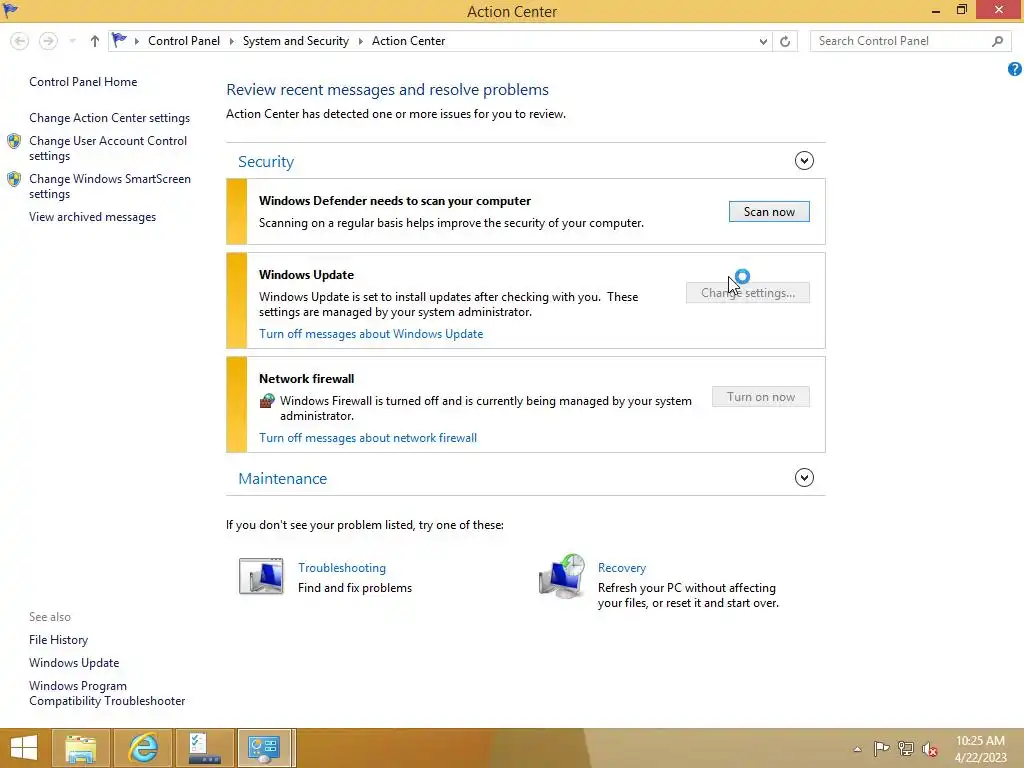Open Change User Account Control settings

tap(108, 148)
